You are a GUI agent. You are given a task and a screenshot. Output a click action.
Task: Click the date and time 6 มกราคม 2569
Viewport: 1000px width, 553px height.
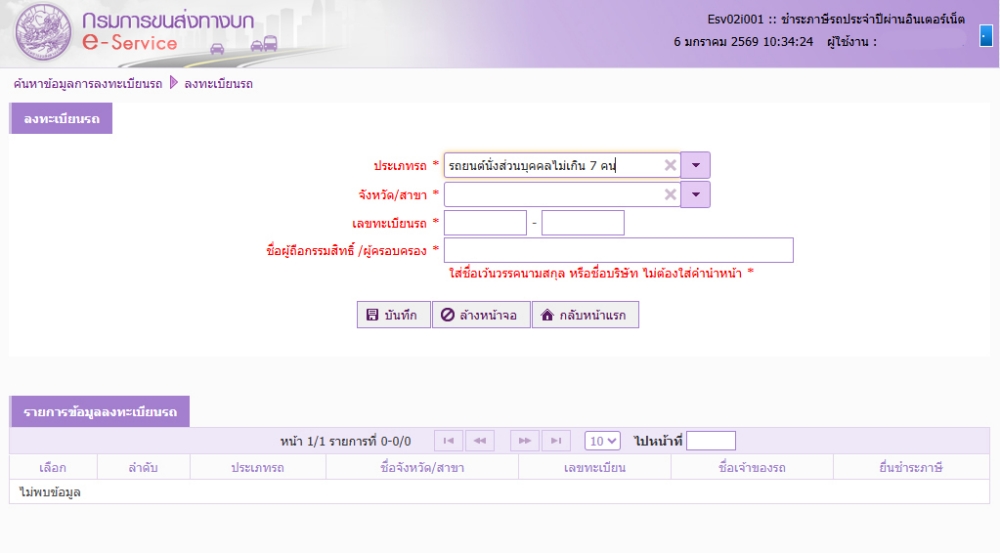[x=743, y=42]
